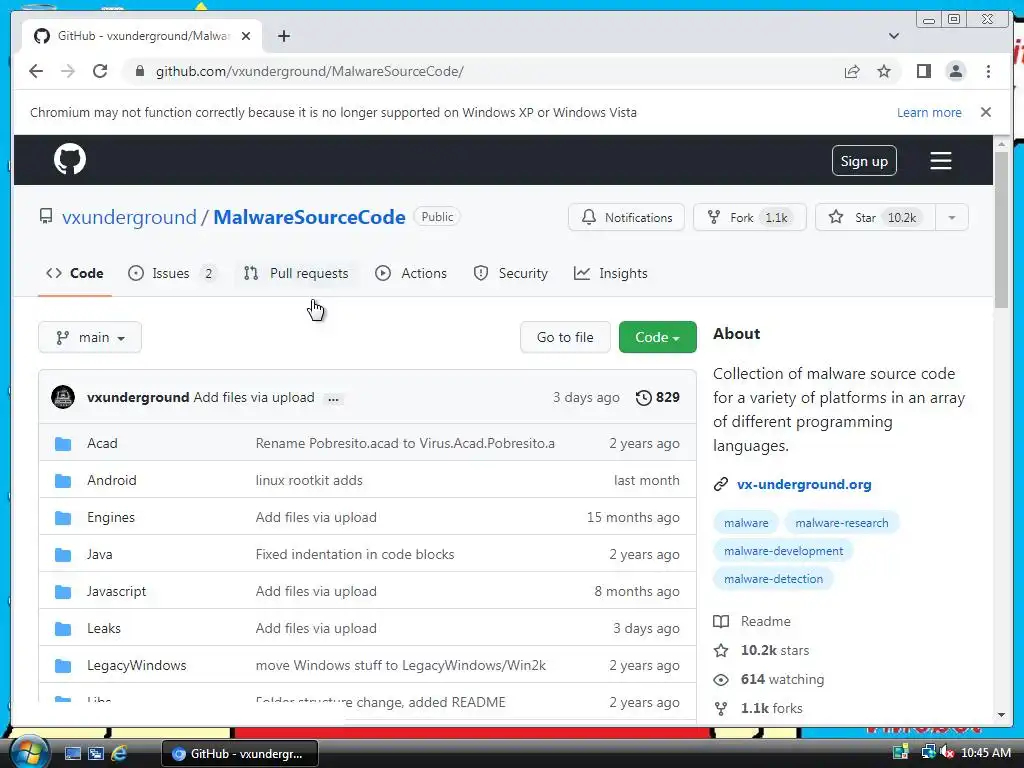
Task: Bookmark this page with the star icon
Action: click(x=884, y=71)
